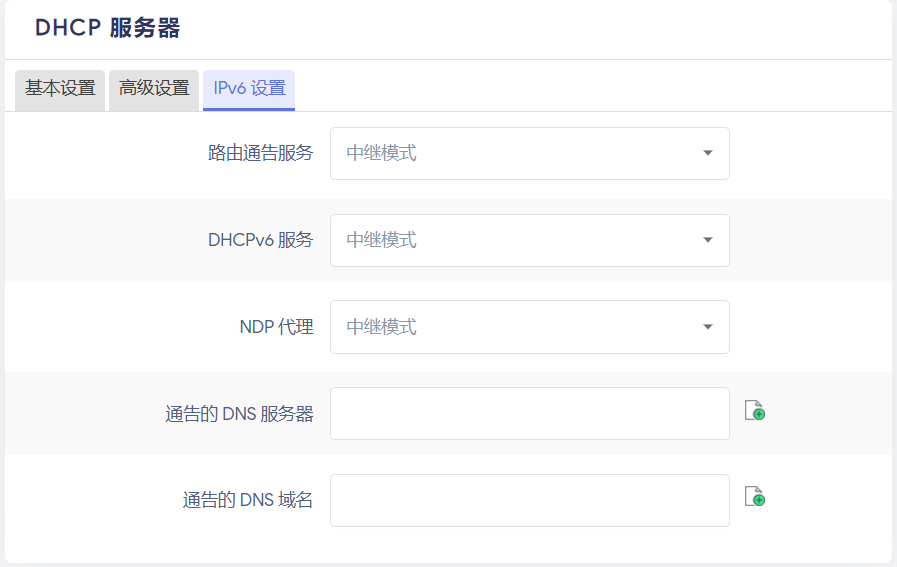Expand the DHCPv6 服务 combo box
The height and width of the screenshot is (567, 897).
click(529, 240)
